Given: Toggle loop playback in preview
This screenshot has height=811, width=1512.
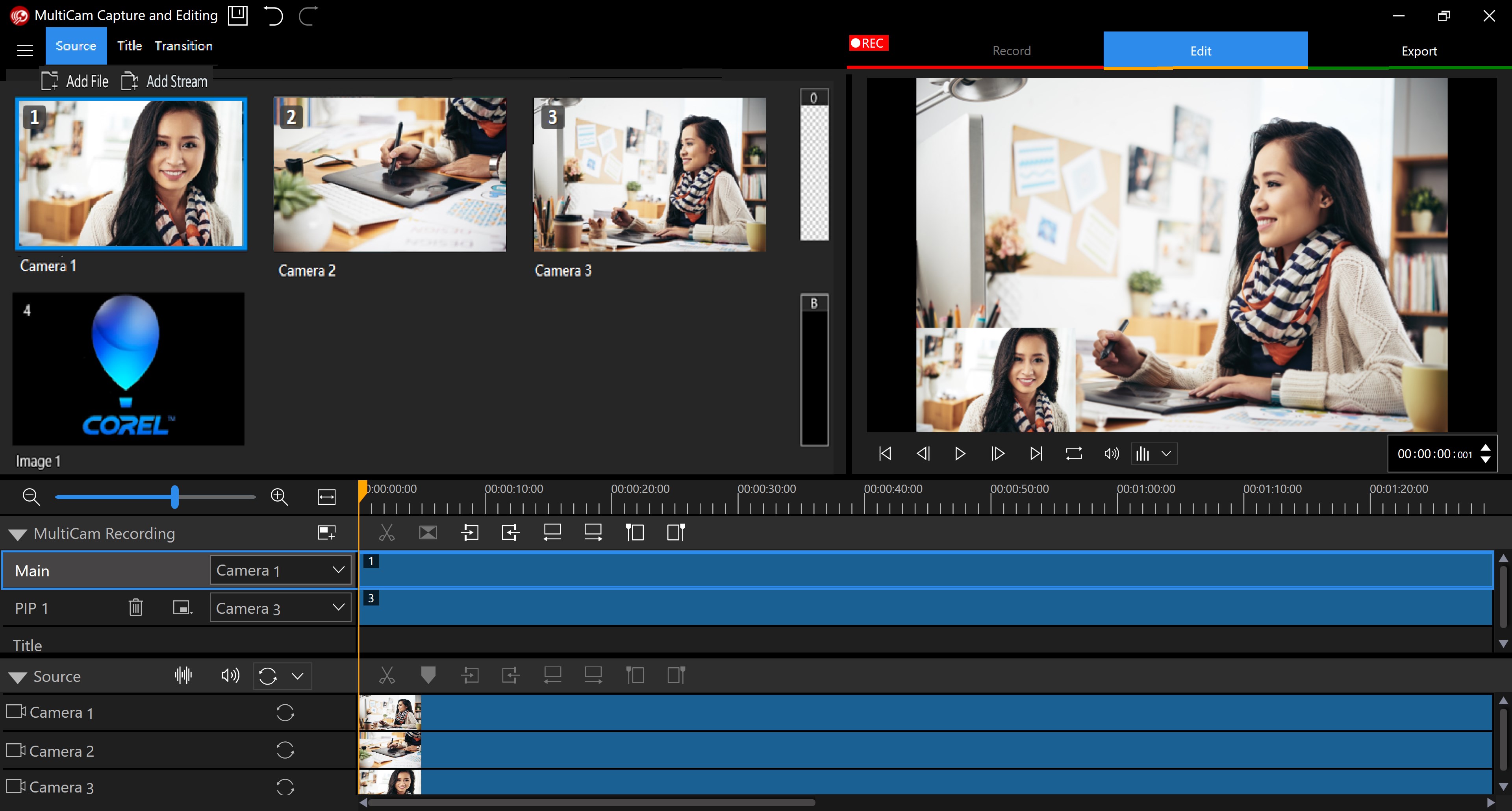Looking at the screenshot, I should 1073,454.
